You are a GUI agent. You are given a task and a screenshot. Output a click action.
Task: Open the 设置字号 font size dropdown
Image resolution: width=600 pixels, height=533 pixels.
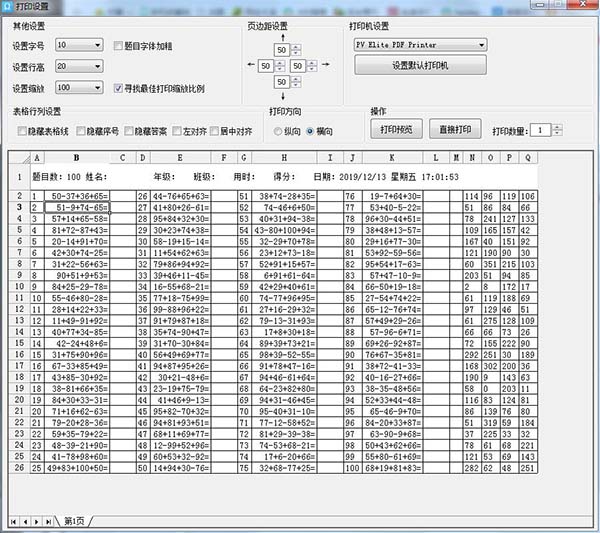79,45
